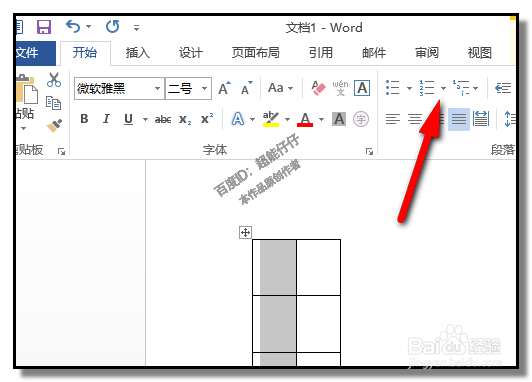Open the underline style dropdown arrow
The height and width of the screenshot is (382, 532).
(145, 119)
